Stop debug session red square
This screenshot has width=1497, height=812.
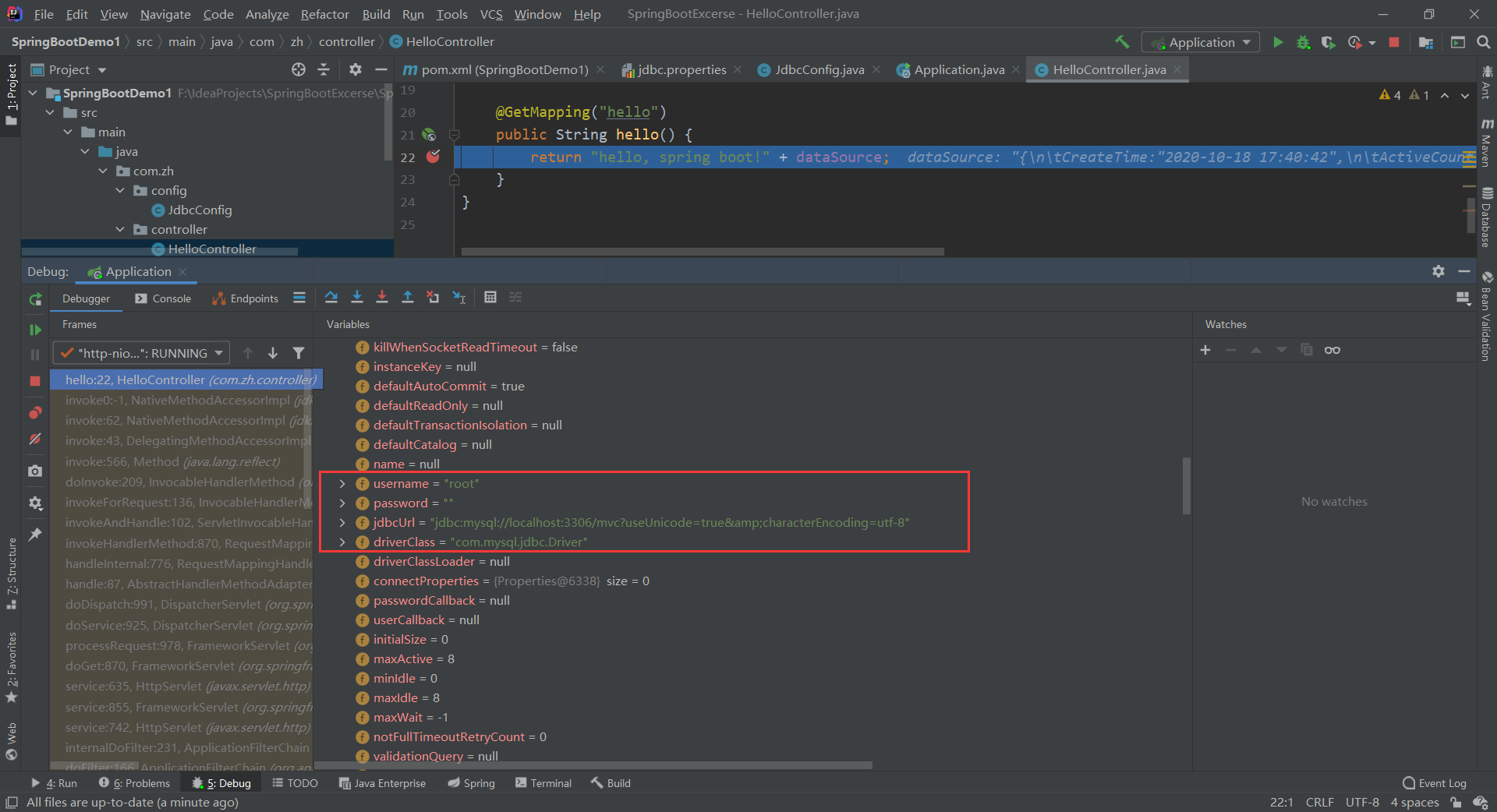pos(35,380)
